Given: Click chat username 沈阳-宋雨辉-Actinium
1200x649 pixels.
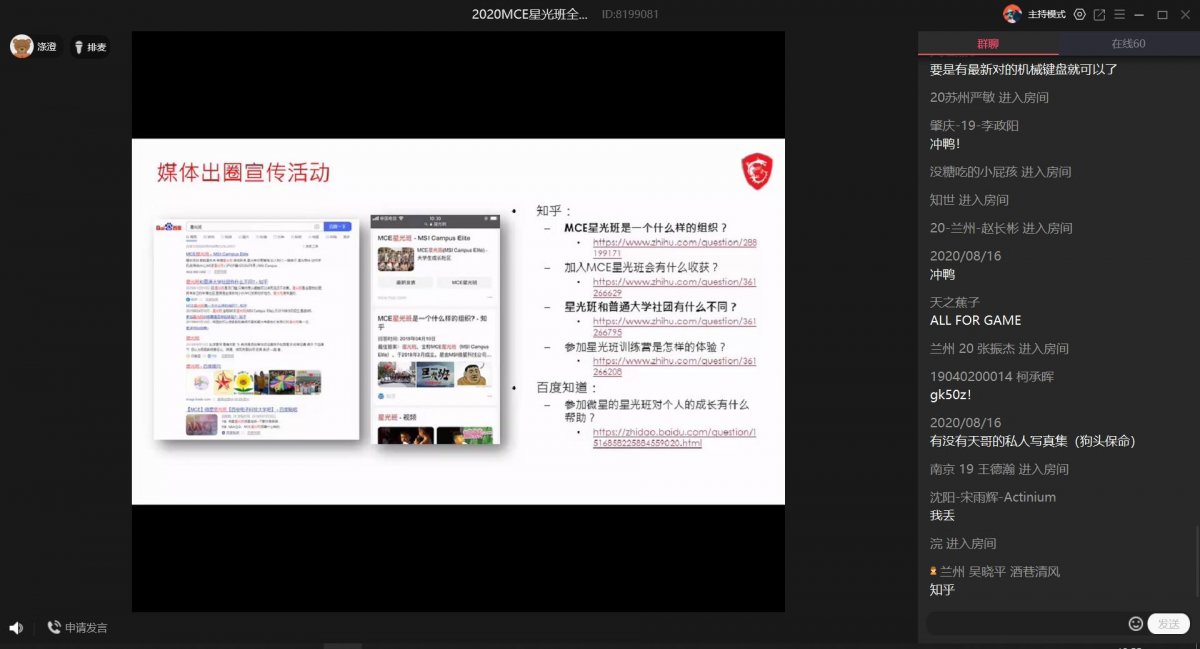Looking at the screenshot, I should click(x=993, y=497).
